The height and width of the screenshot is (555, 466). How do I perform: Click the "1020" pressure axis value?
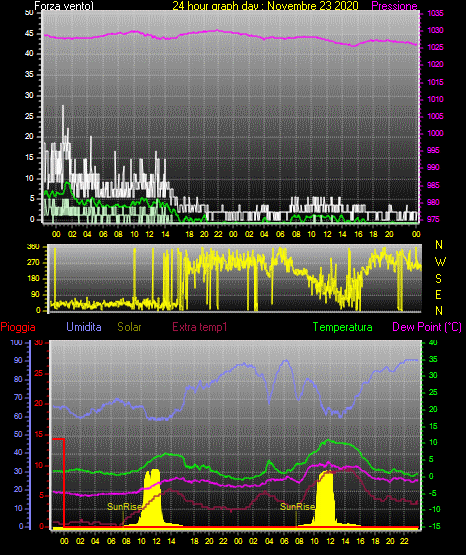tap(435, 64)
